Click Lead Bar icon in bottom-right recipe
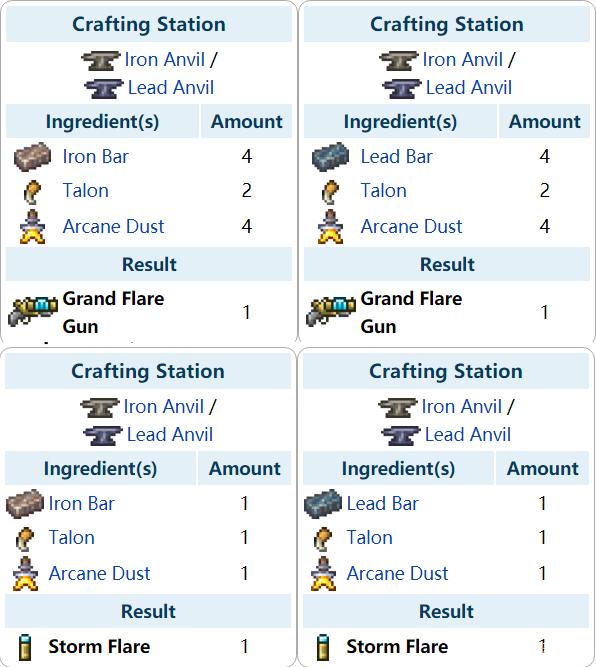596x667 pixels. pyautogui.click(x=323, y=504)
